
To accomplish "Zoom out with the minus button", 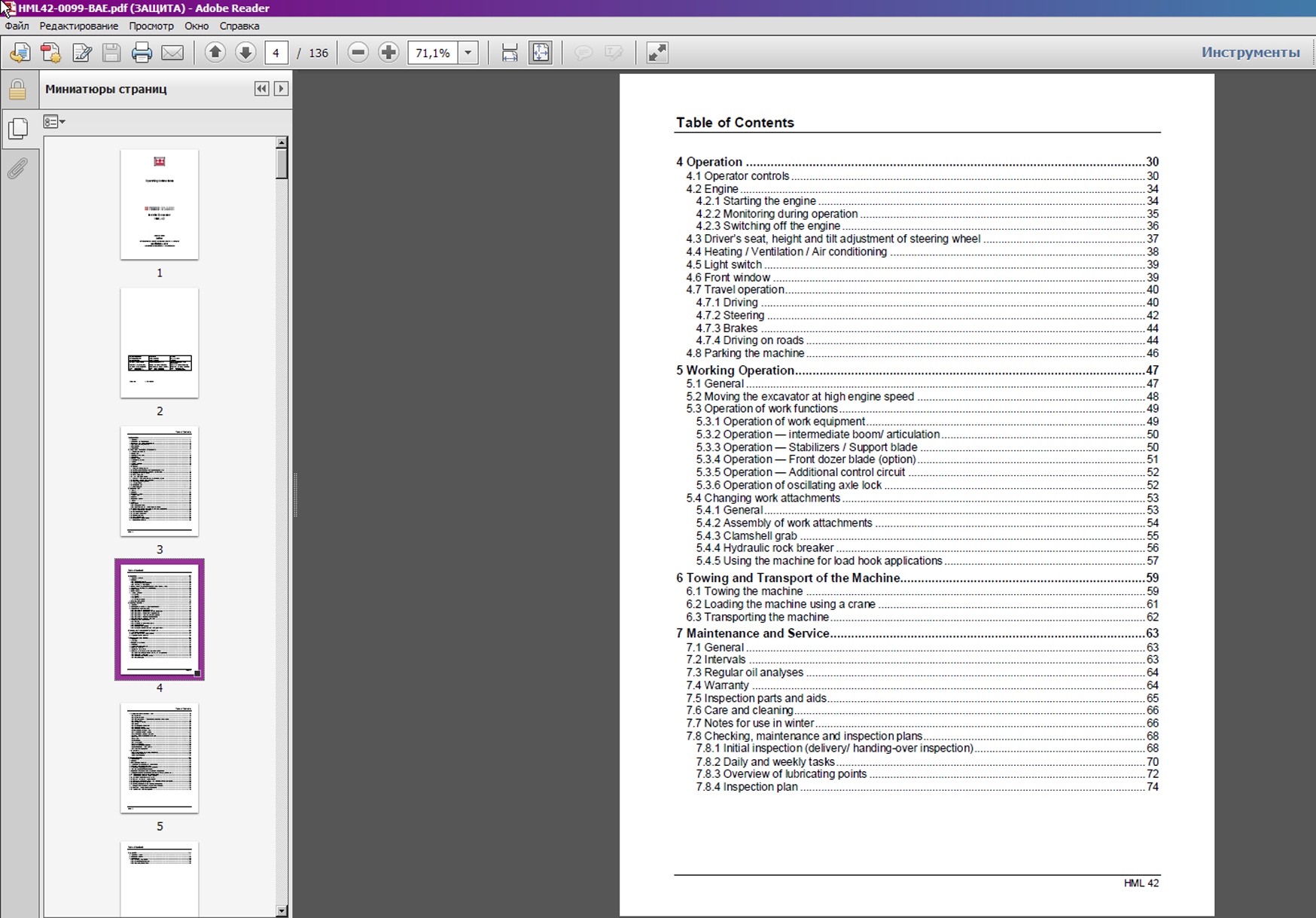I will pos(358,53).
